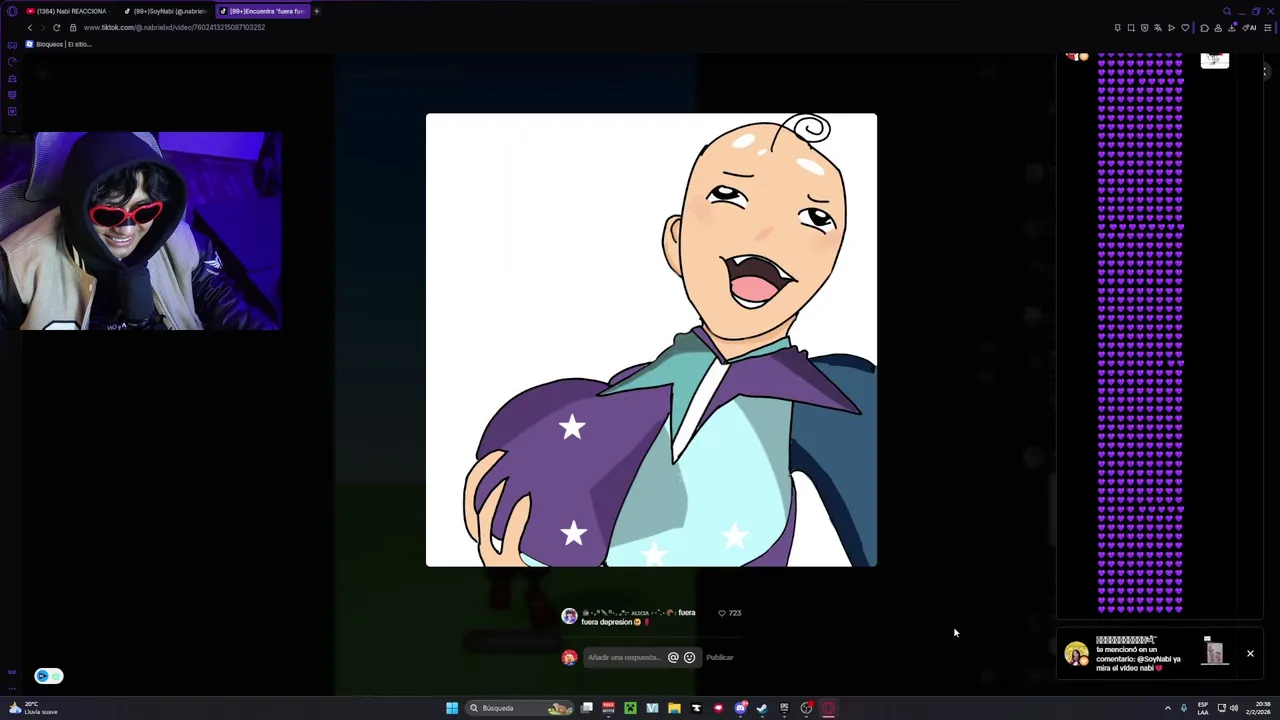Open the browser downloads icon

(x=1232, y=27)
